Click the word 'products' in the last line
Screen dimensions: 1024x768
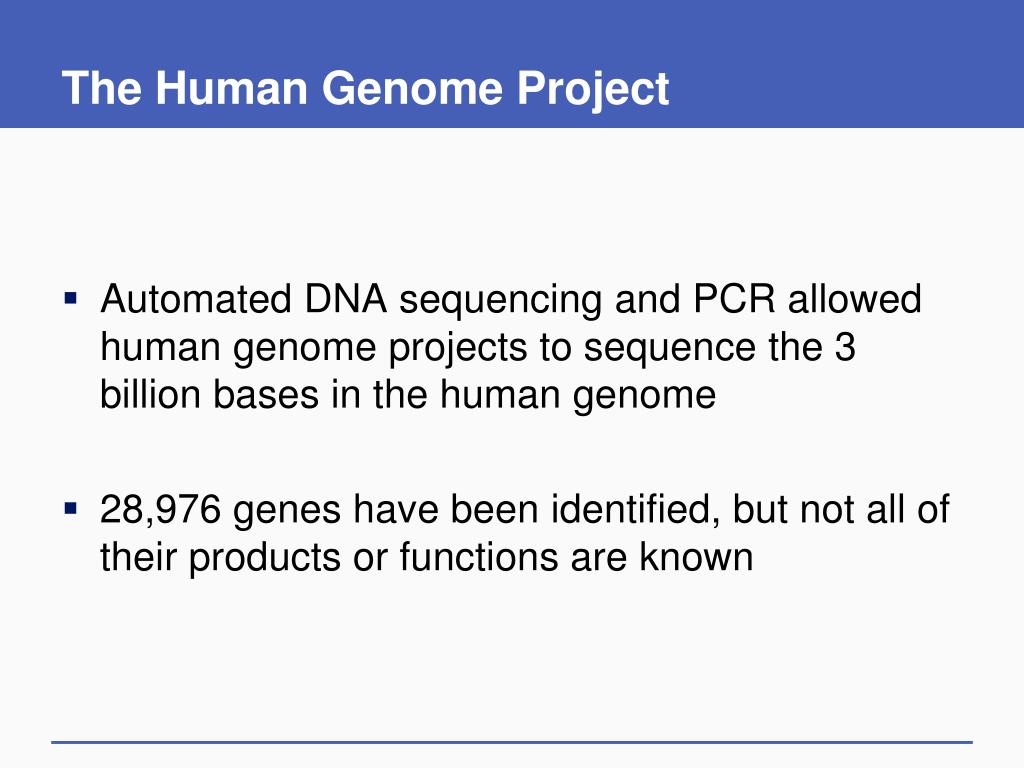click(265, 559)
